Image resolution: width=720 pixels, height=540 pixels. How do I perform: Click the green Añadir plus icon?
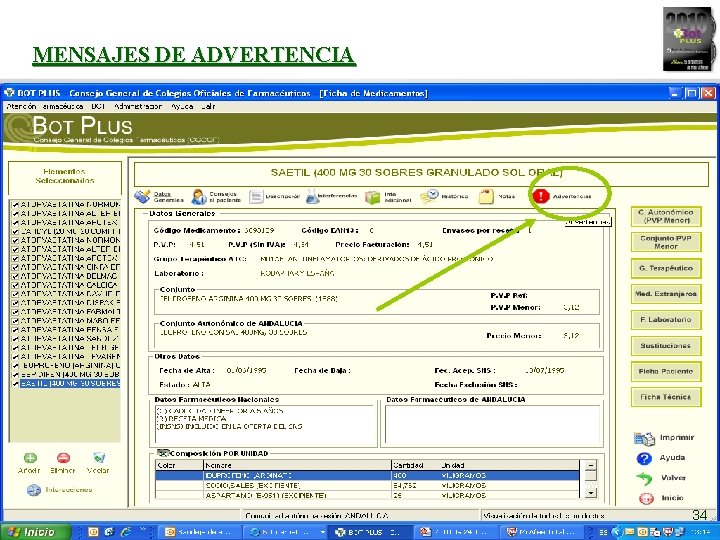30,458
